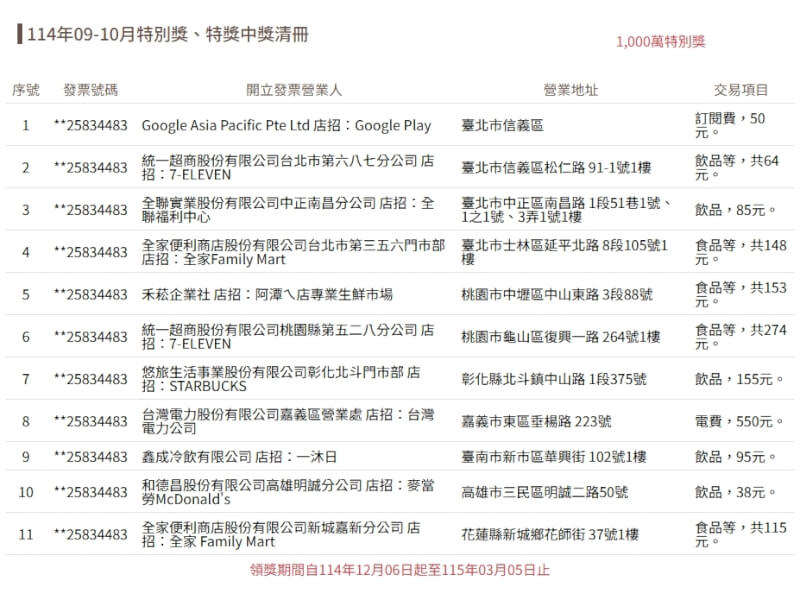The height and width of the screenshot is (600, 800).
Task: Select the 發票號碼 column header
Action: (90, 90)
